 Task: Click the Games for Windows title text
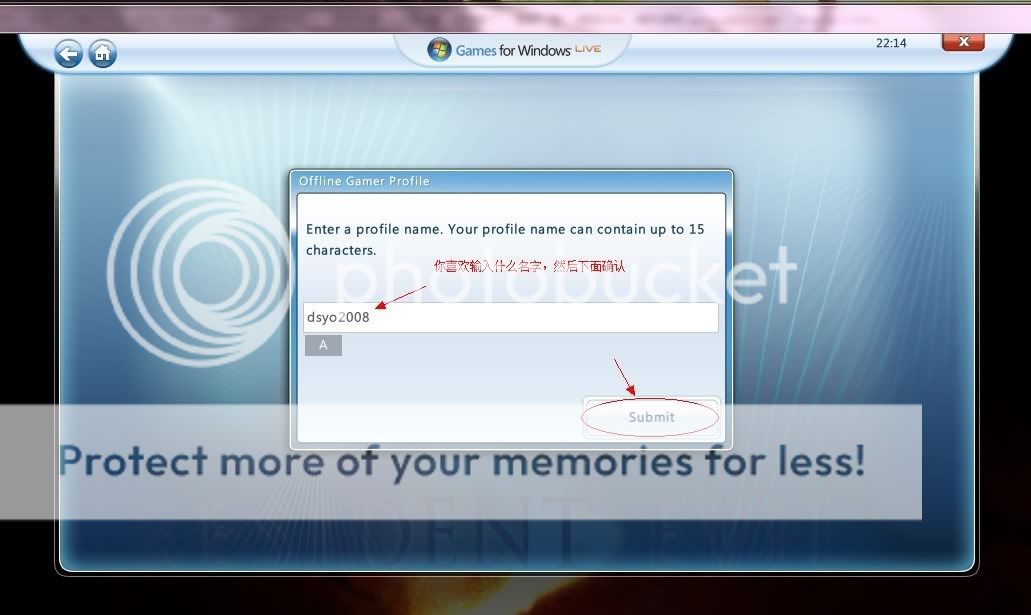click(x=513, y=50)
